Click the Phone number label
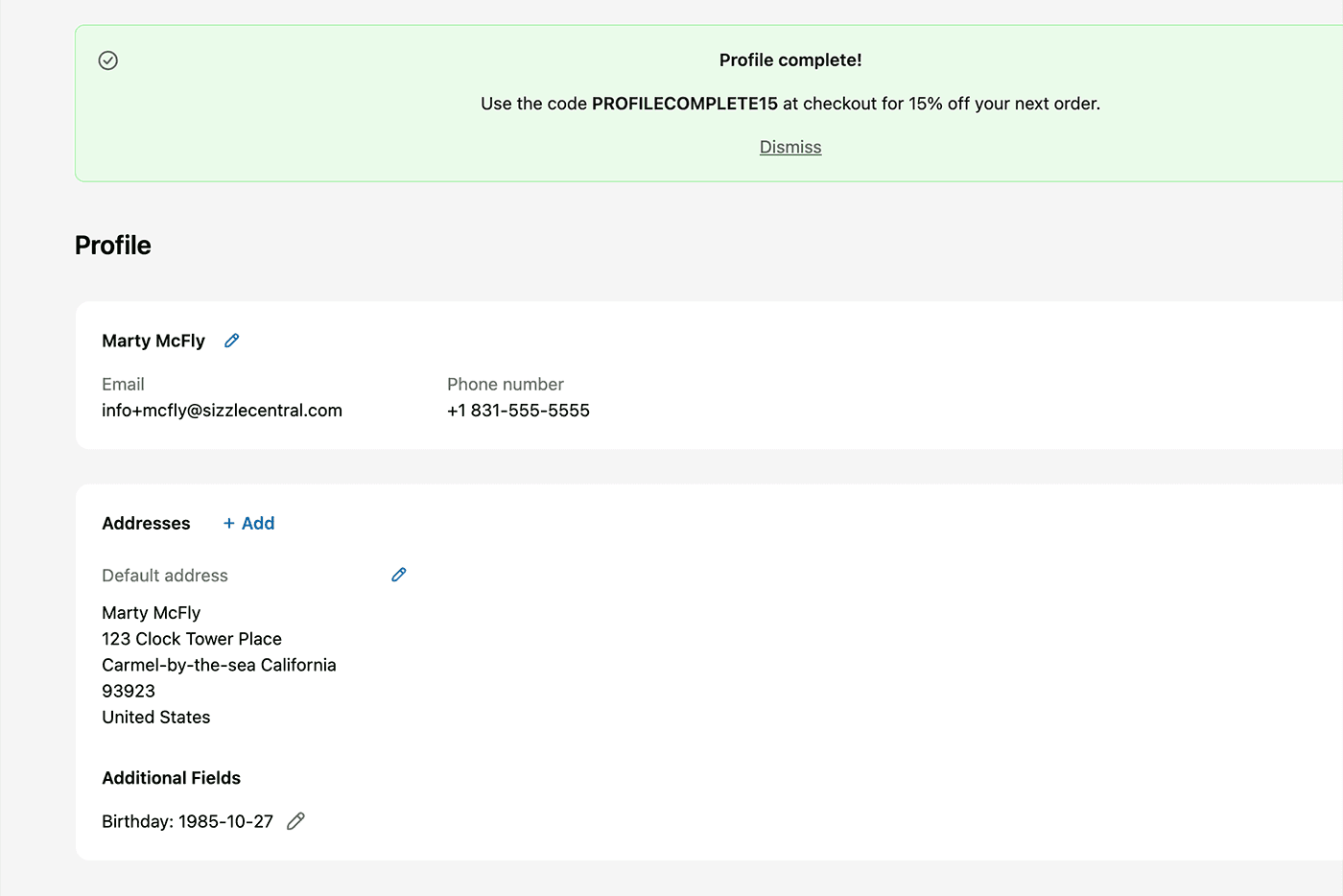This screenshot has height=896, width=1343. coord(506,384)
